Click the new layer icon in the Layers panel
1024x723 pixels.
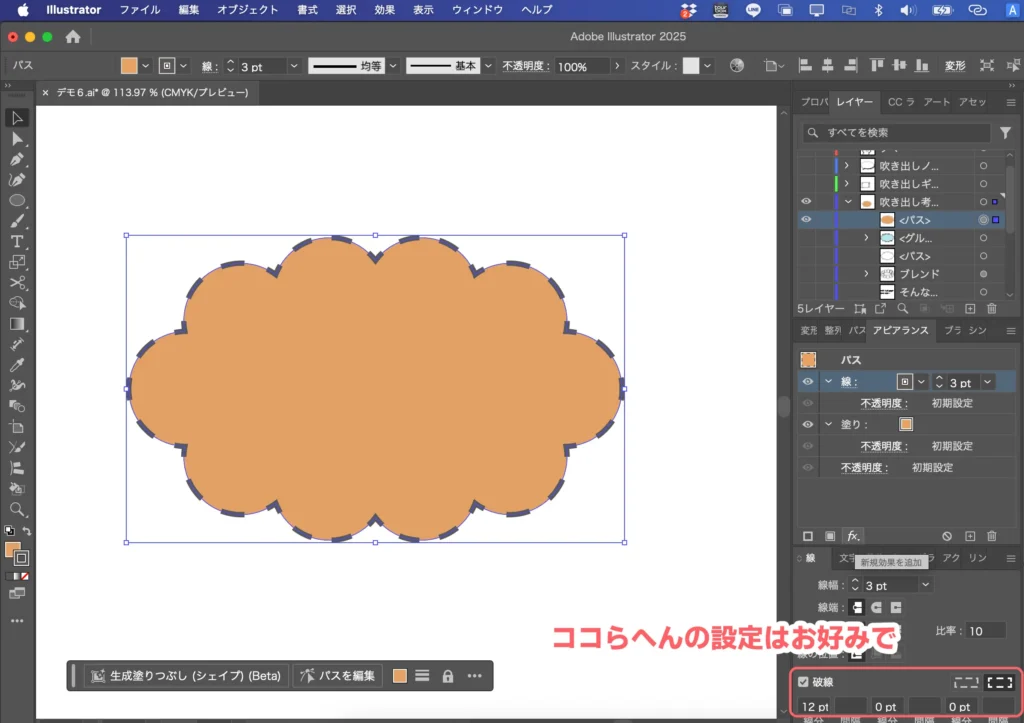(x=971, y=309)
